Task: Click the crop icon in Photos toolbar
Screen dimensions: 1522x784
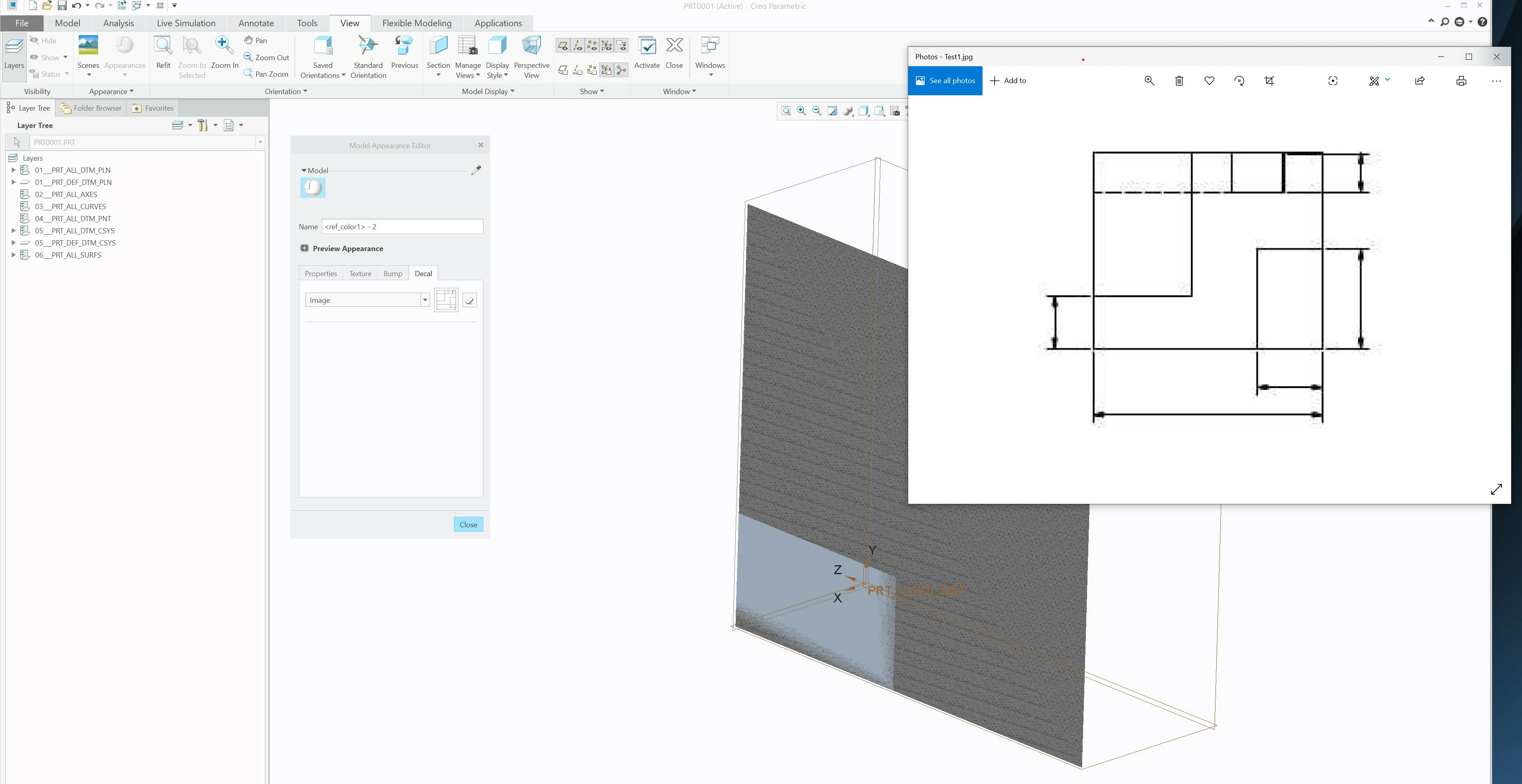Action: 1269,81
